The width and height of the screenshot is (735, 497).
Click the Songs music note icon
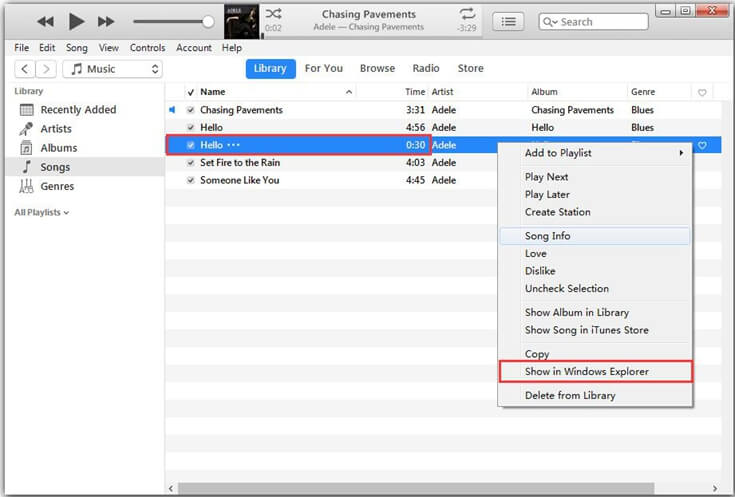pos(27,167)
